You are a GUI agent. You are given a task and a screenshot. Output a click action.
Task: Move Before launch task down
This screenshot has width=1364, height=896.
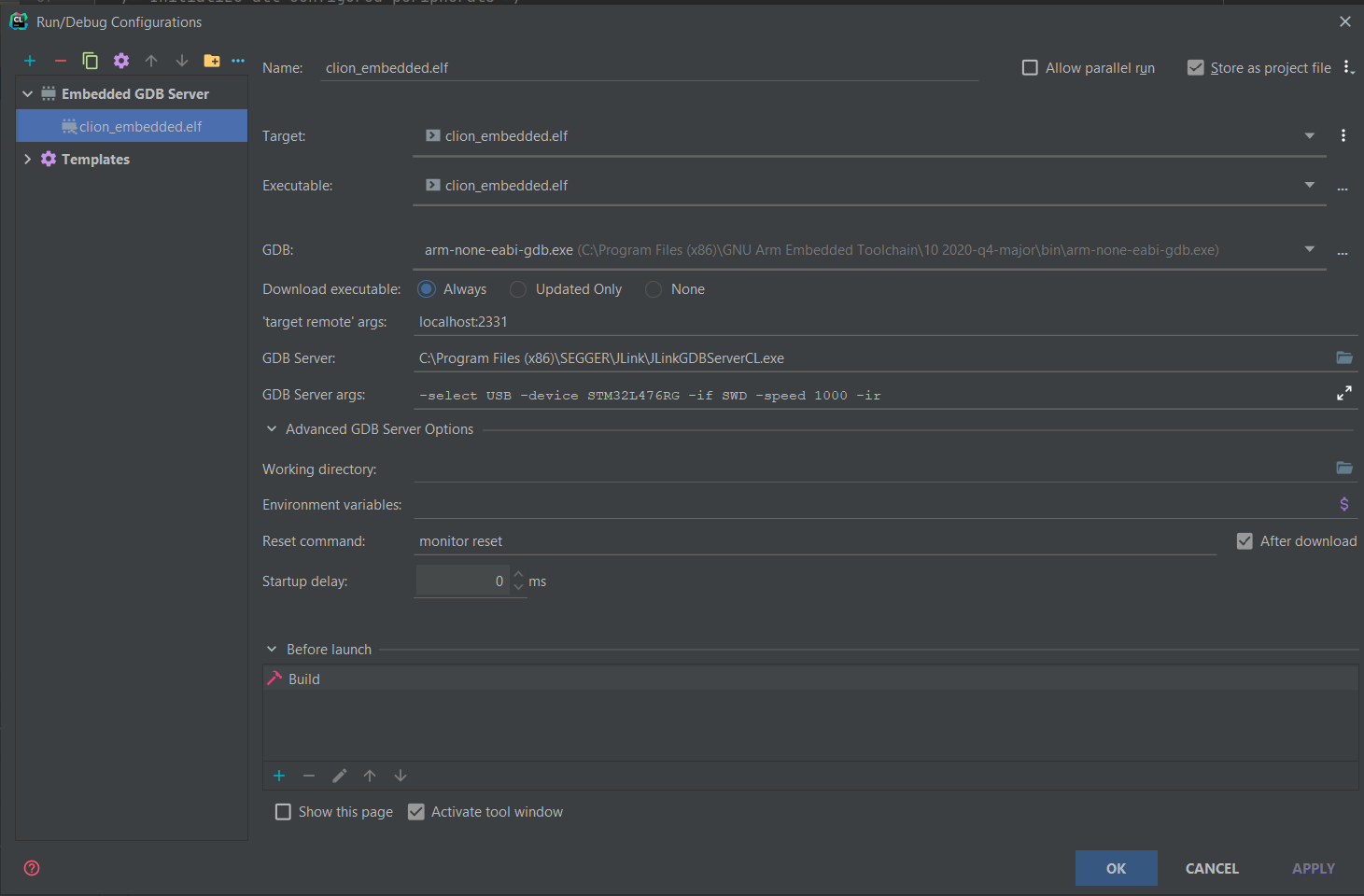[x=401, y=776]
